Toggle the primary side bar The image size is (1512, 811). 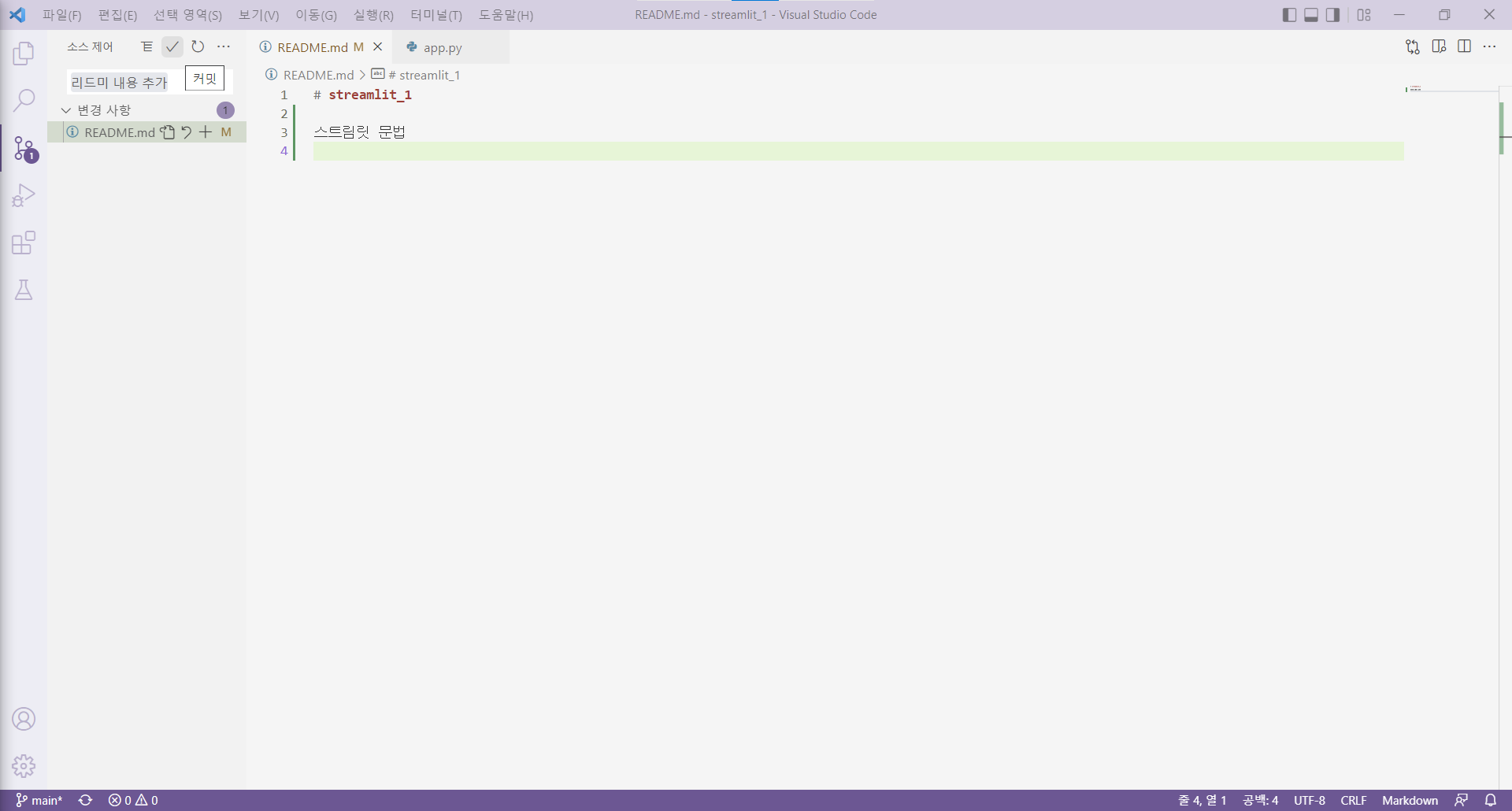[x=1289, y=15]
